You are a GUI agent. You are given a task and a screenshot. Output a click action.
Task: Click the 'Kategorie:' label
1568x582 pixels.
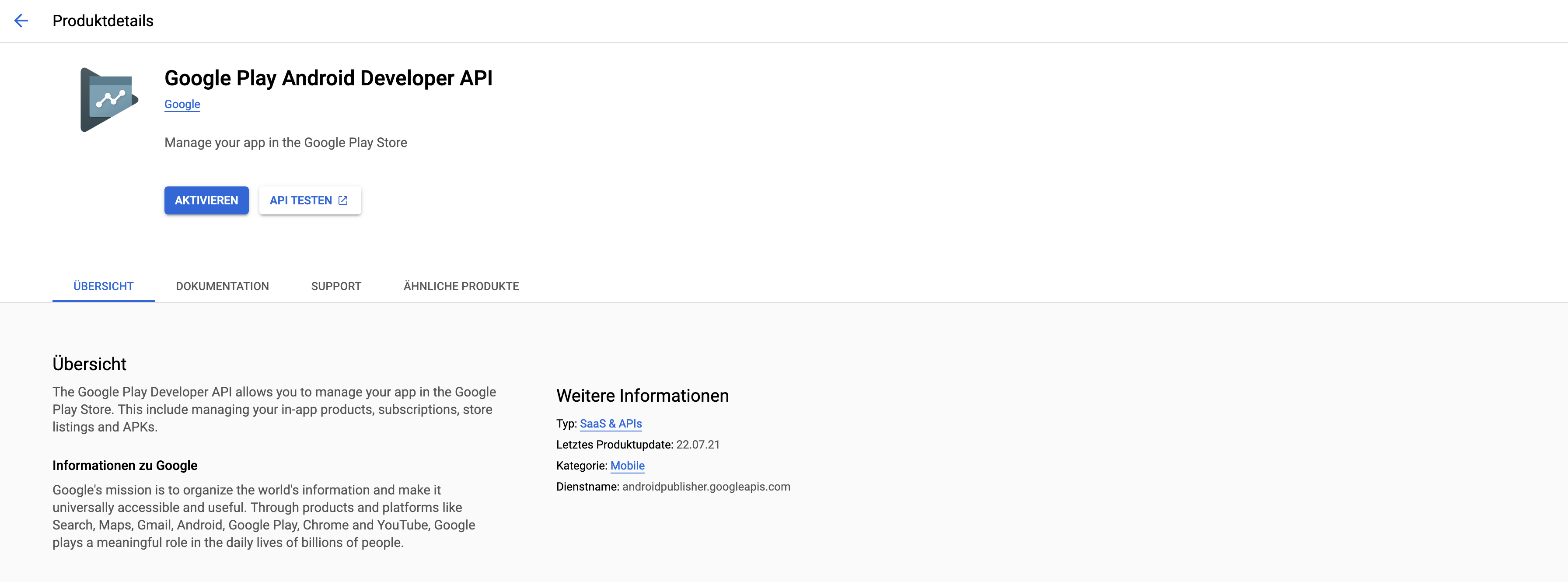pyautogui.click(x=582, y=466)
